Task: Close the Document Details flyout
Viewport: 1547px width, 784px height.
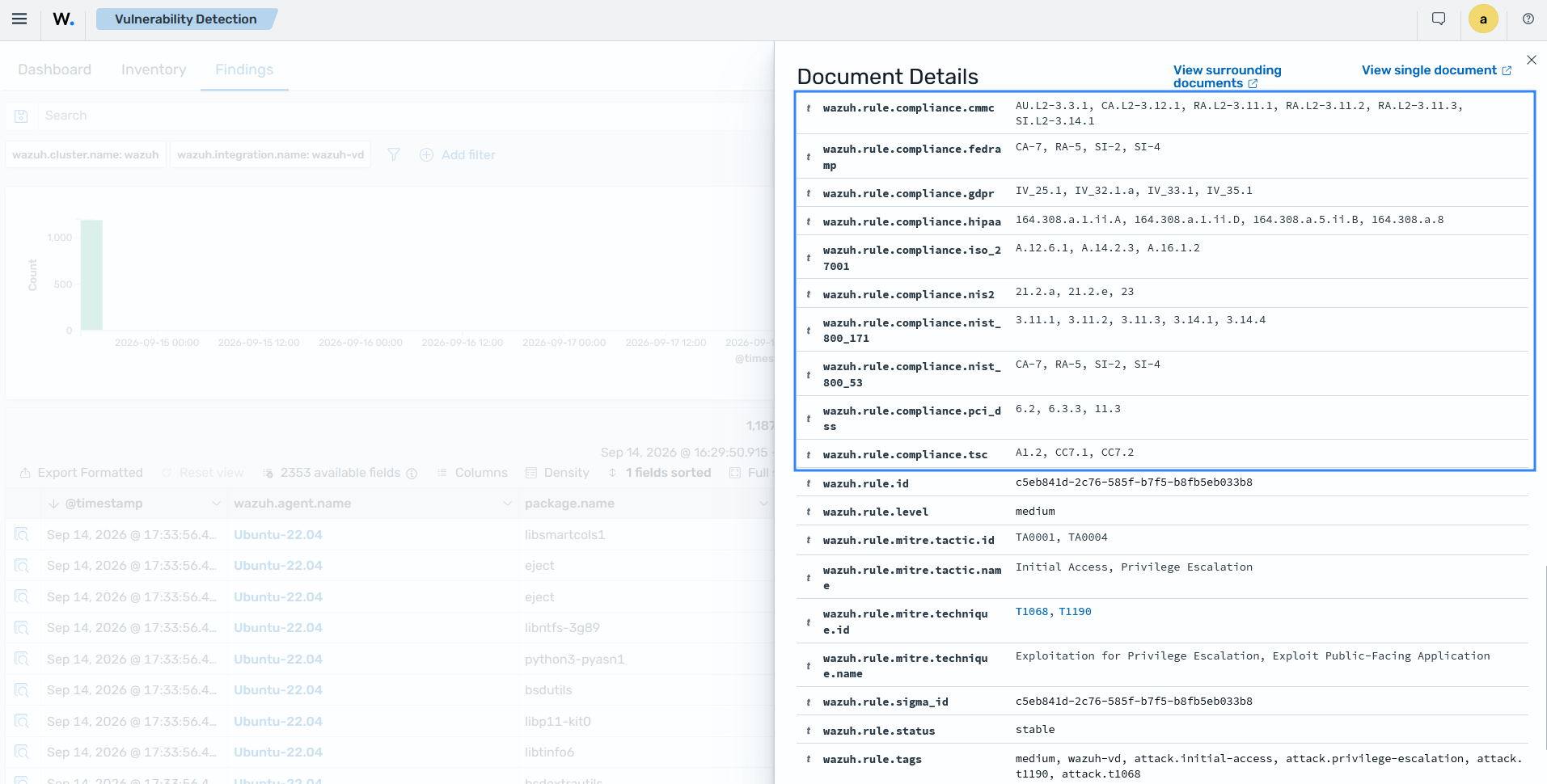Action: click(1532, 60)
